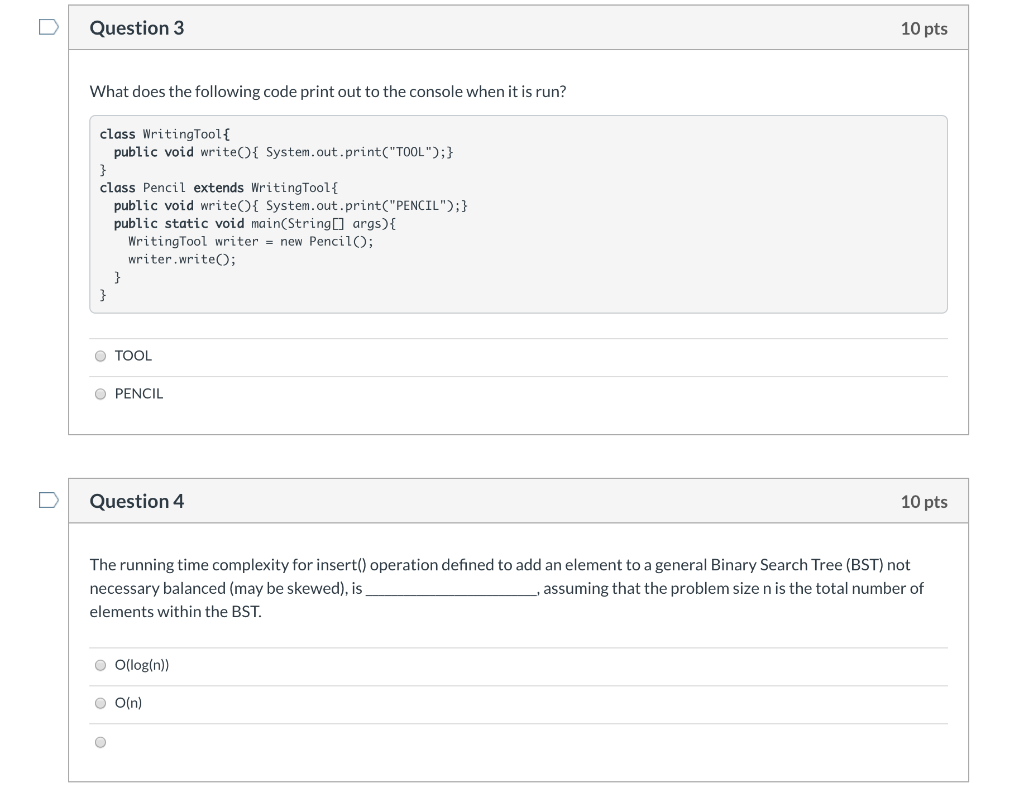Click the 10 pts label of Question 4
The width and height of the screenshot is (1024, 788).
point(923,502)
